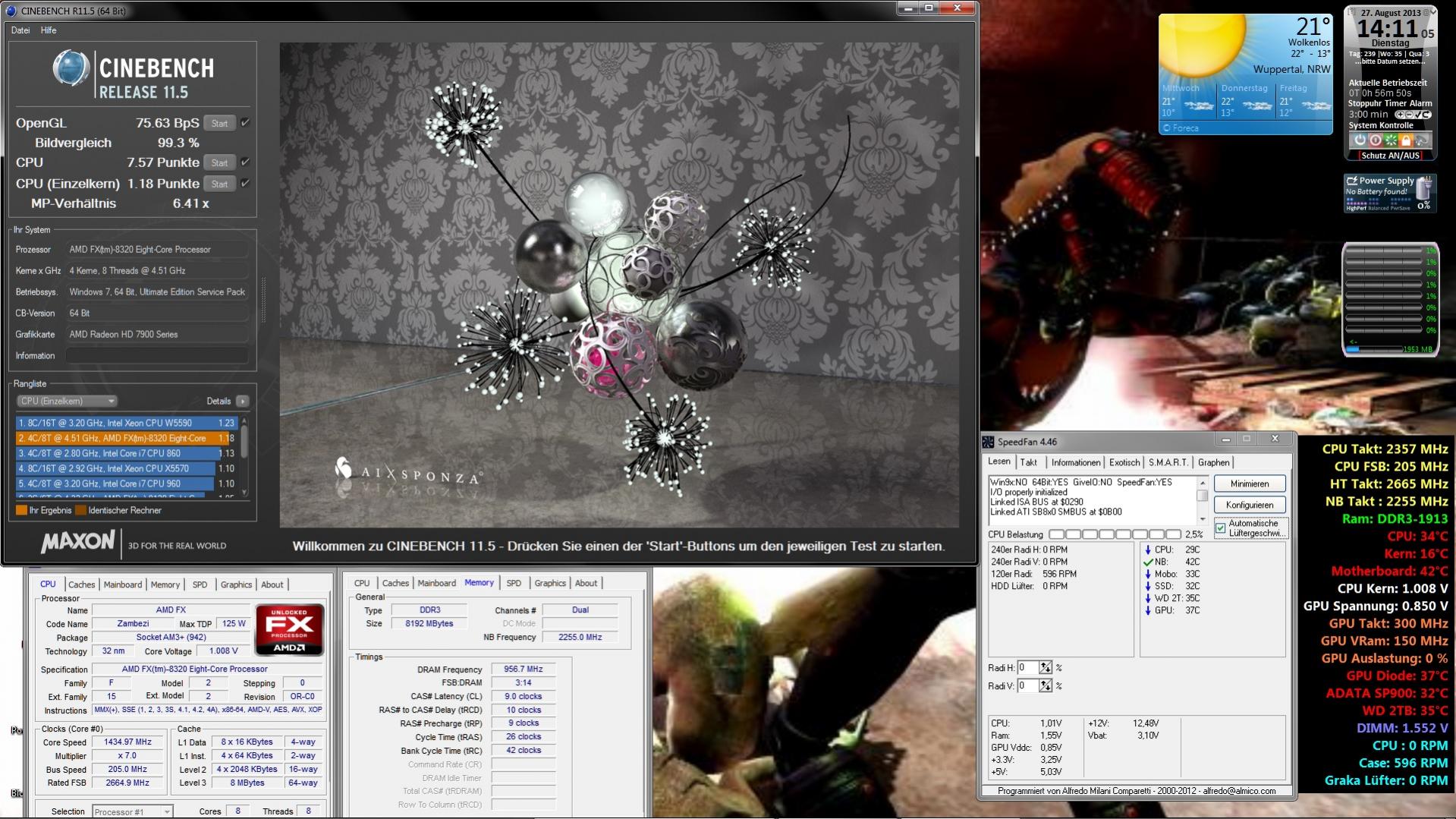Click the blue down arrow beside SSD temperature

coord(1148,586)
